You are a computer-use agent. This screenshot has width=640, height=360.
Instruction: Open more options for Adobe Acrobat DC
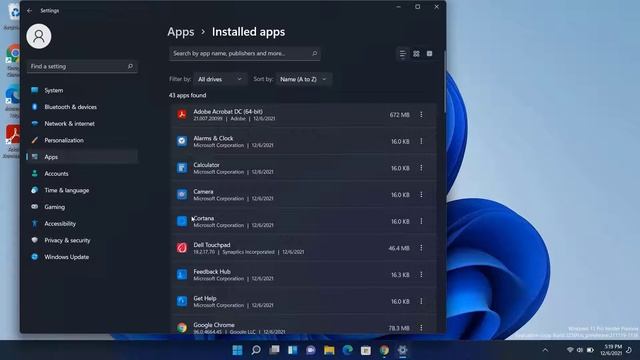click(x=421, y=115)
